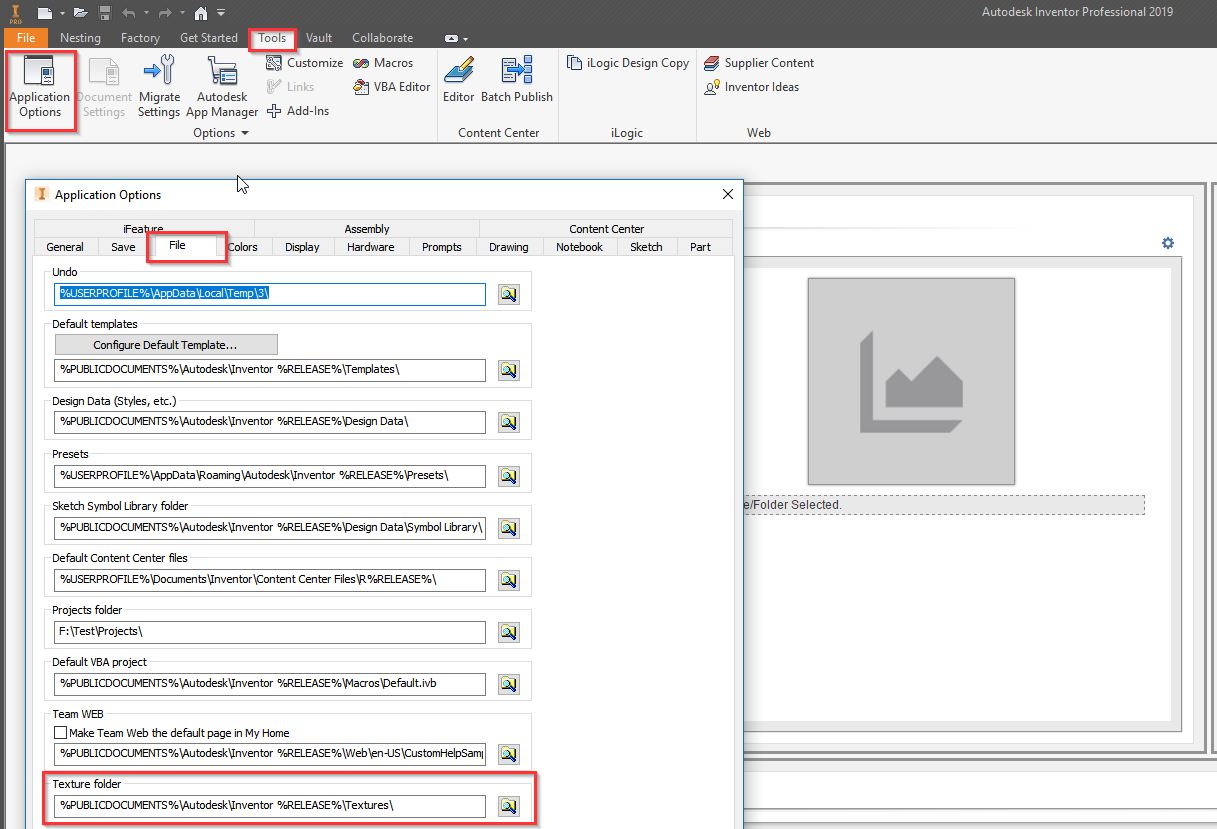Screen dimensions: 1217x829
Task: Open the Drawing tab in Application Options
Action: tap(509, 247)
